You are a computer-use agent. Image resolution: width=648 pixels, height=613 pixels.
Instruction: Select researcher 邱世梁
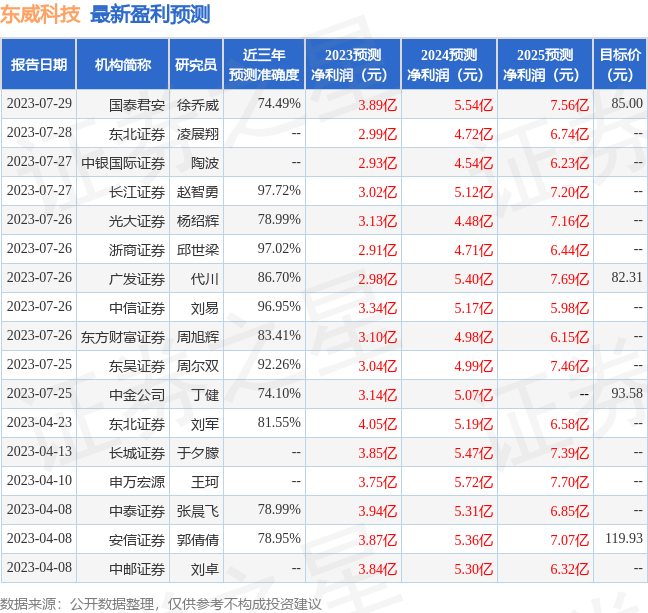tap(198, 250)
